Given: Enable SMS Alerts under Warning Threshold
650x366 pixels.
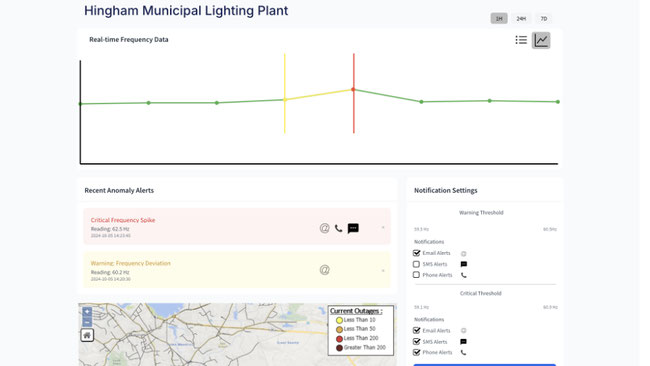Looking at the screenshot, I should (416, 264).
